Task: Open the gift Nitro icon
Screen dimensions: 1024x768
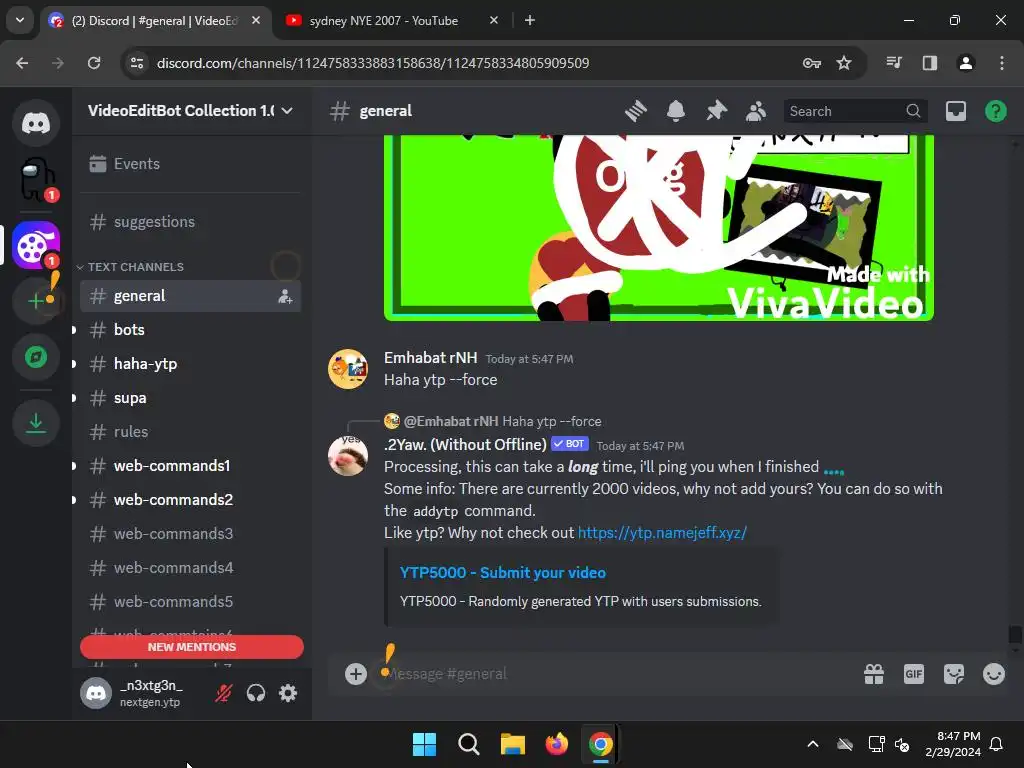Action: pos(874,673)
